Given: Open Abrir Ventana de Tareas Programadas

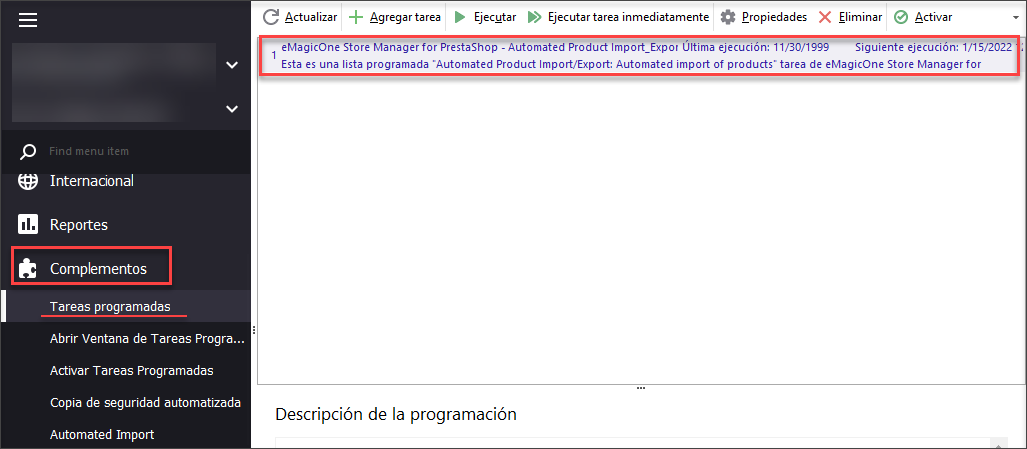Looking at the screenshot, I should coord(147,339).
